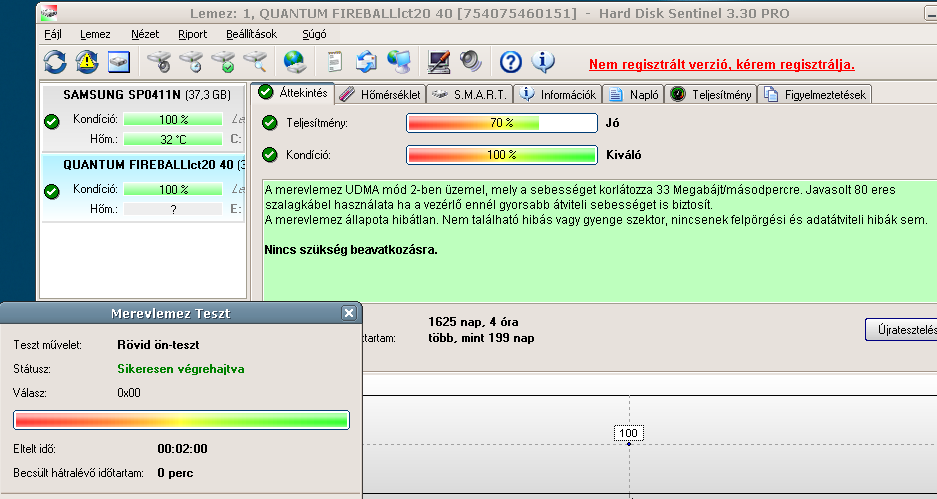
Task: Click the QUANTUM Kondíció 100 % bar
Action: (x=173, y=189)
